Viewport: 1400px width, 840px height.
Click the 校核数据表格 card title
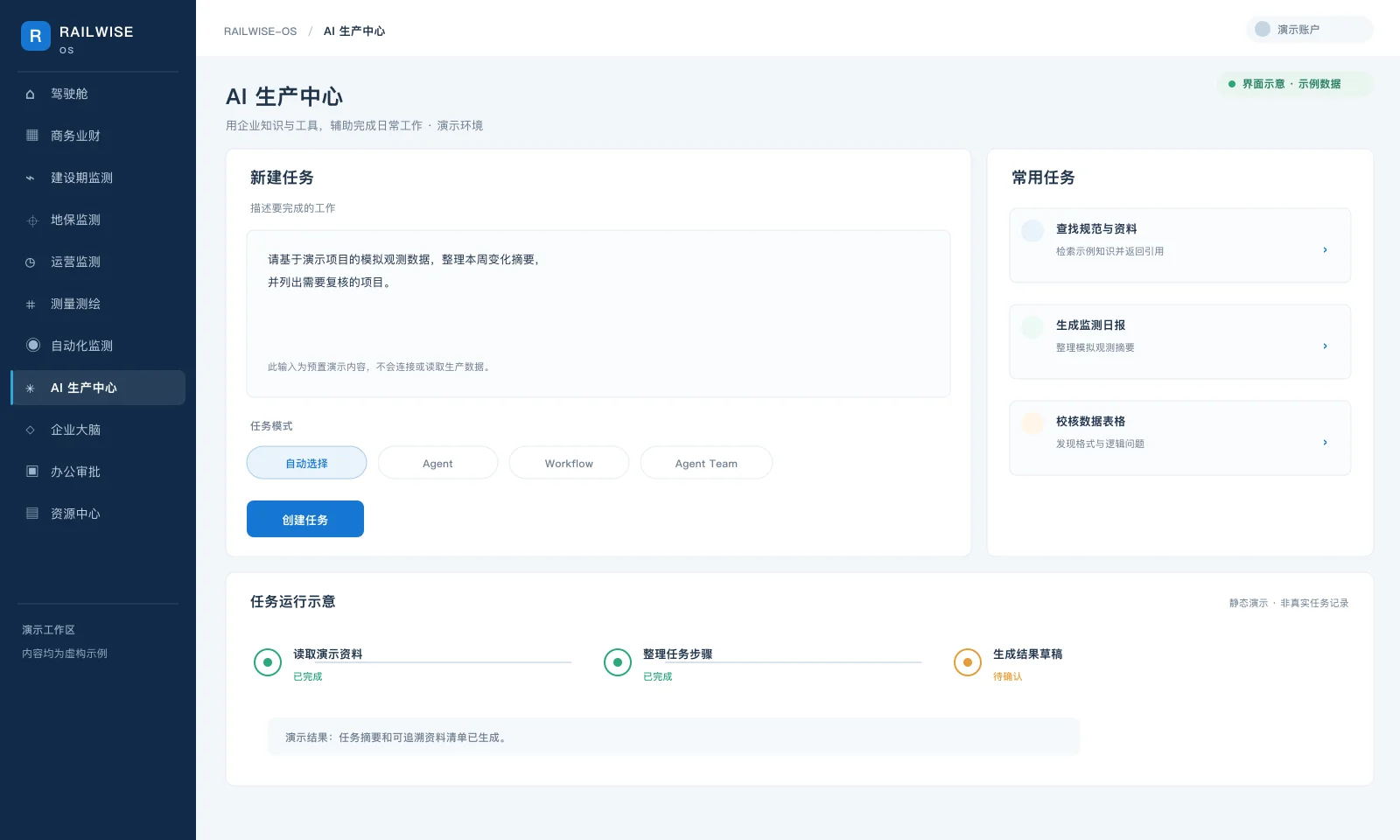point(1090,422)
